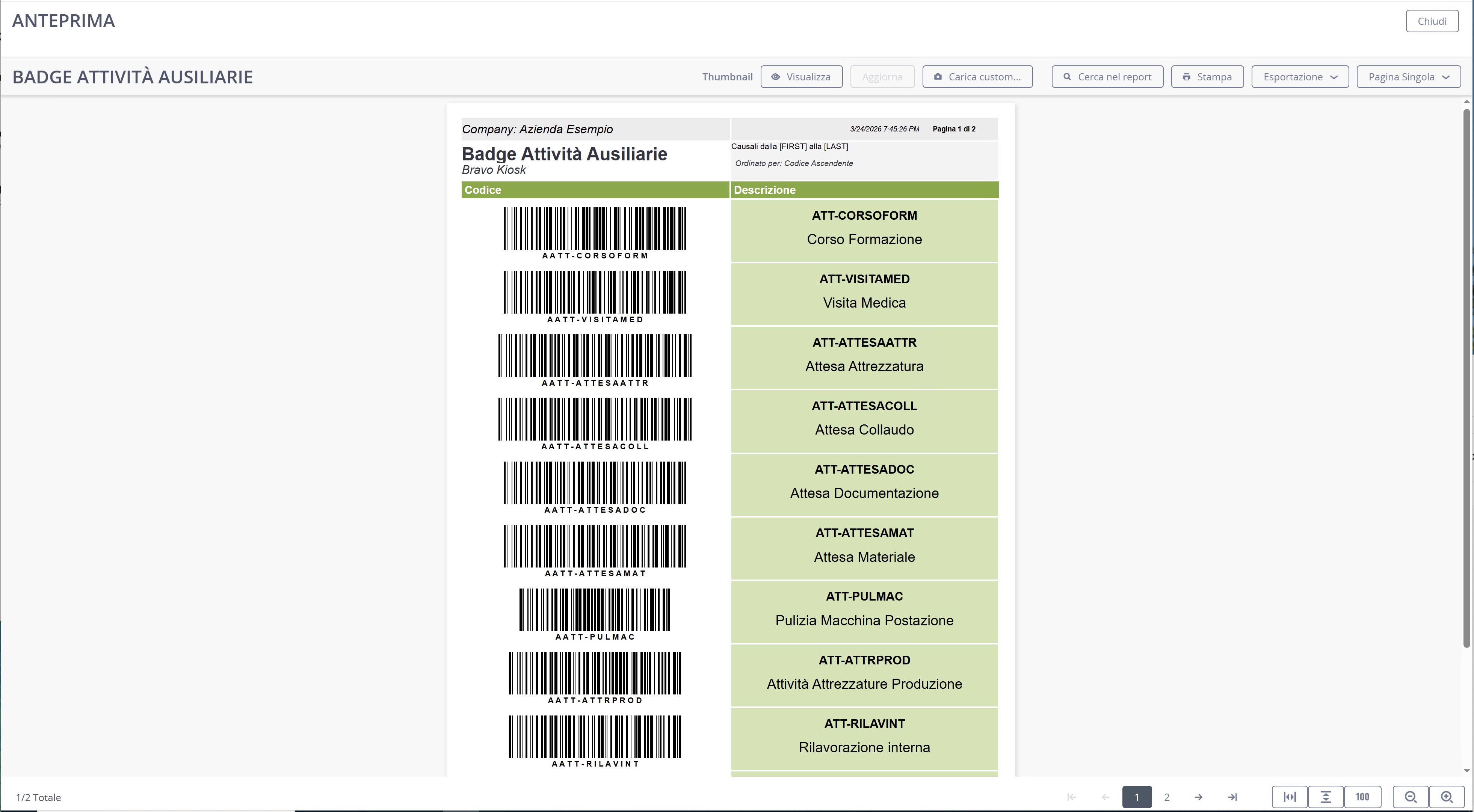The width and height of the screenshot is (1474, 812).
Task: Click the Visualizza button
Action: (801, 77)
